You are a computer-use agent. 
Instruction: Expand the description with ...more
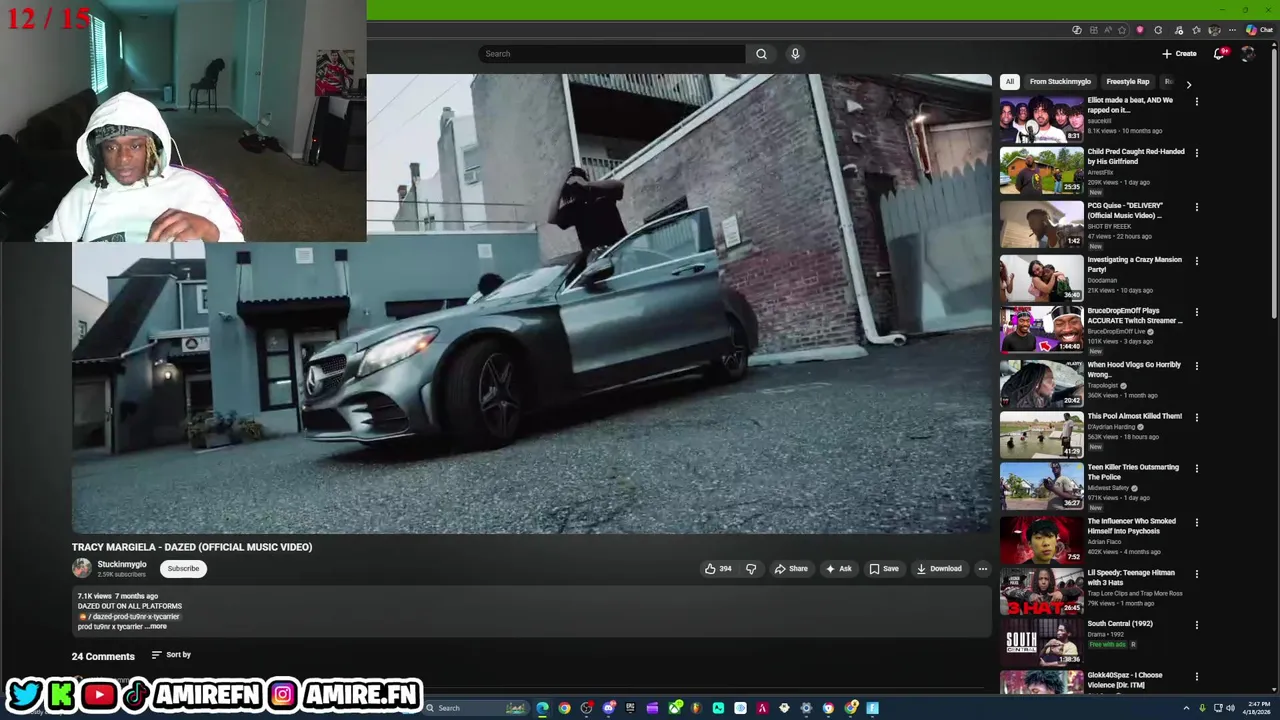pos(157,627)
